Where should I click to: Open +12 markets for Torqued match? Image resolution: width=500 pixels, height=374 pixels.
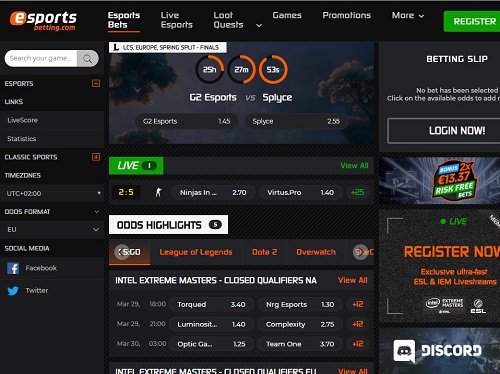(358, 304)
